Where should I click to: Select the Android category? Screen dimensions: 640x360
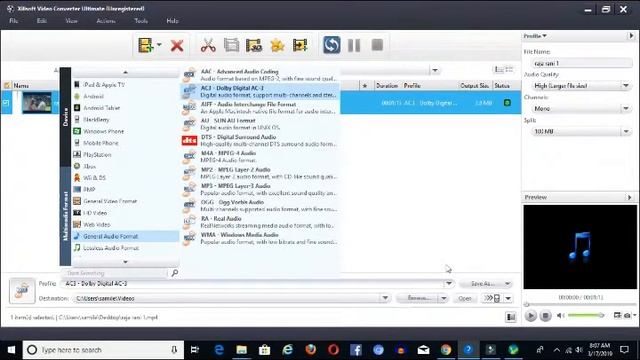[125, 96]
